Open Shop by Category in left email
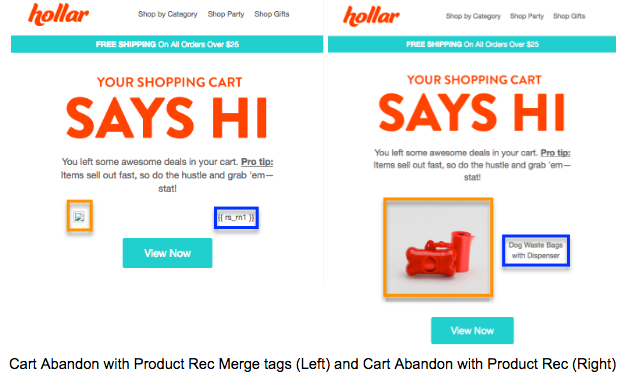This screenshot has width=625, height=380. click(167, 14)
